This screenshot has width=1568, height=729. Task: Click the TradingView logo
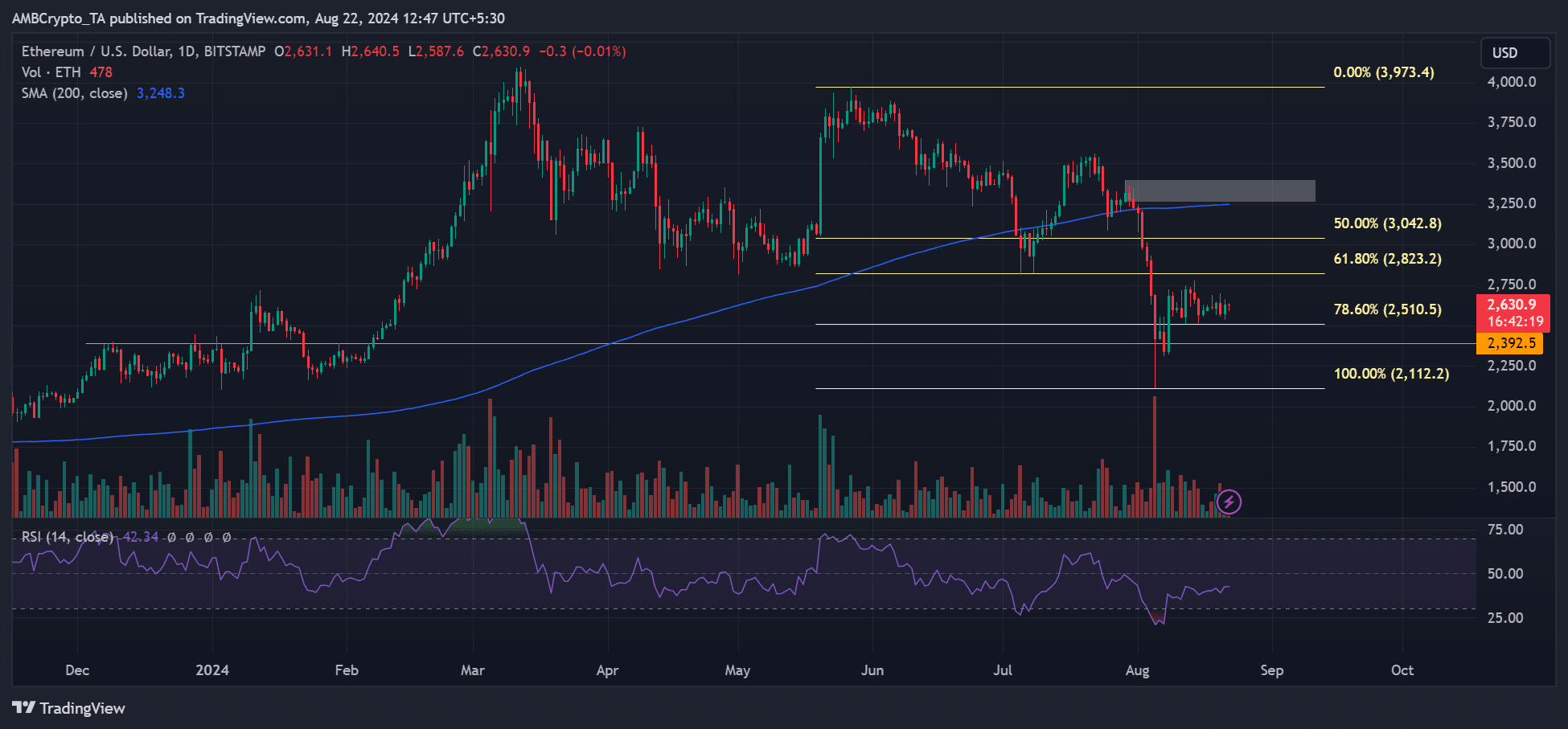click(69, 708)
